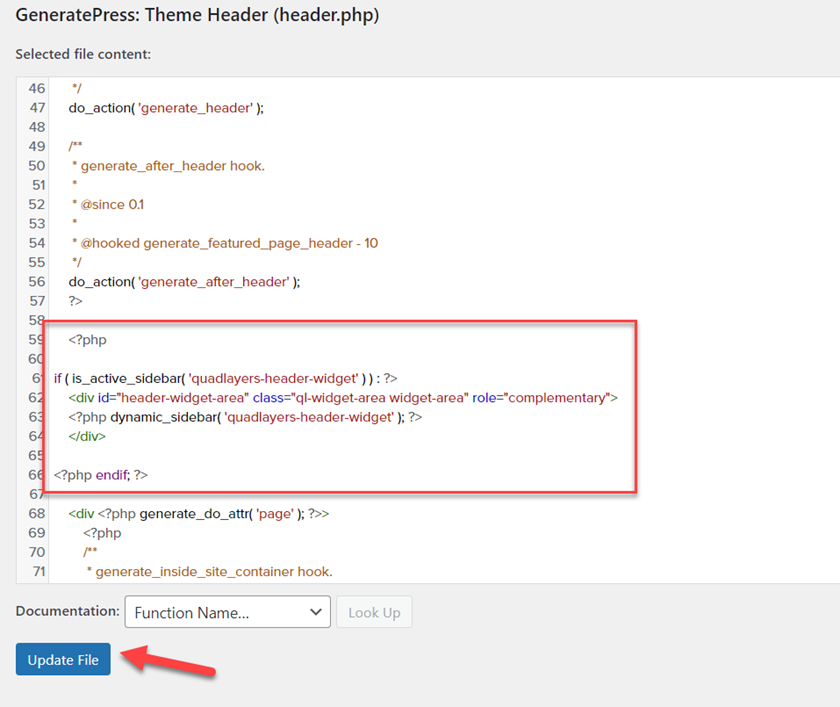Click the Documentation label
Viewport: 840px width, 707px height.
click(x=68, y=611)
